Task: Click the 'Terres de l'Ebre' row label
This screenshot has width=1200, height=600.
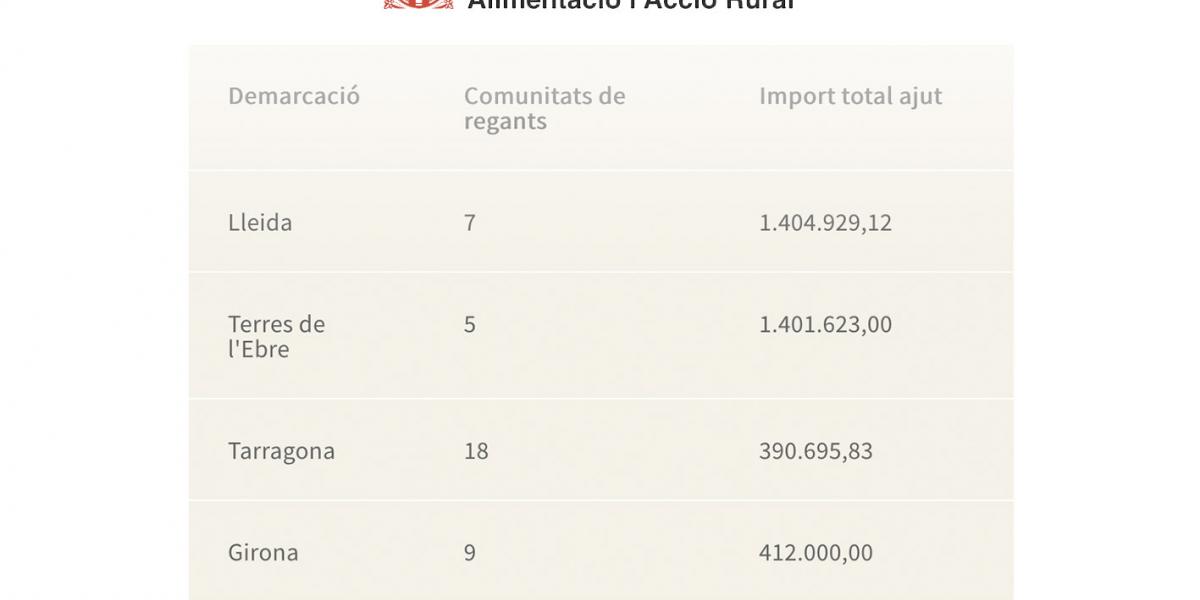Action: pos(277,337)
